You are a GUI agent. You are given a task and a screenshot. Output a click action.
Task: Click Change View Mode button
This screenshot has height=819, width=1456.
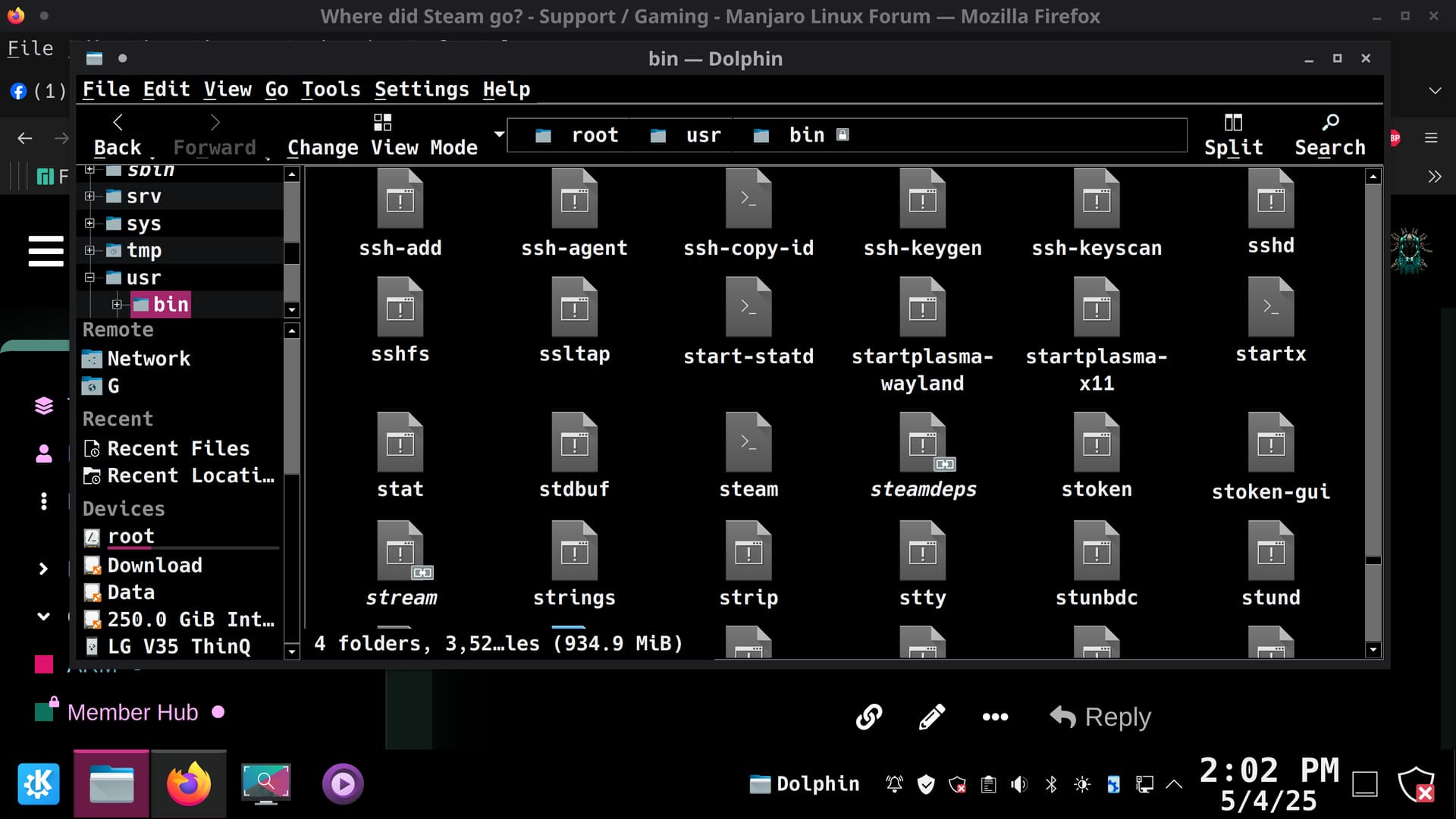coord(382,135)
